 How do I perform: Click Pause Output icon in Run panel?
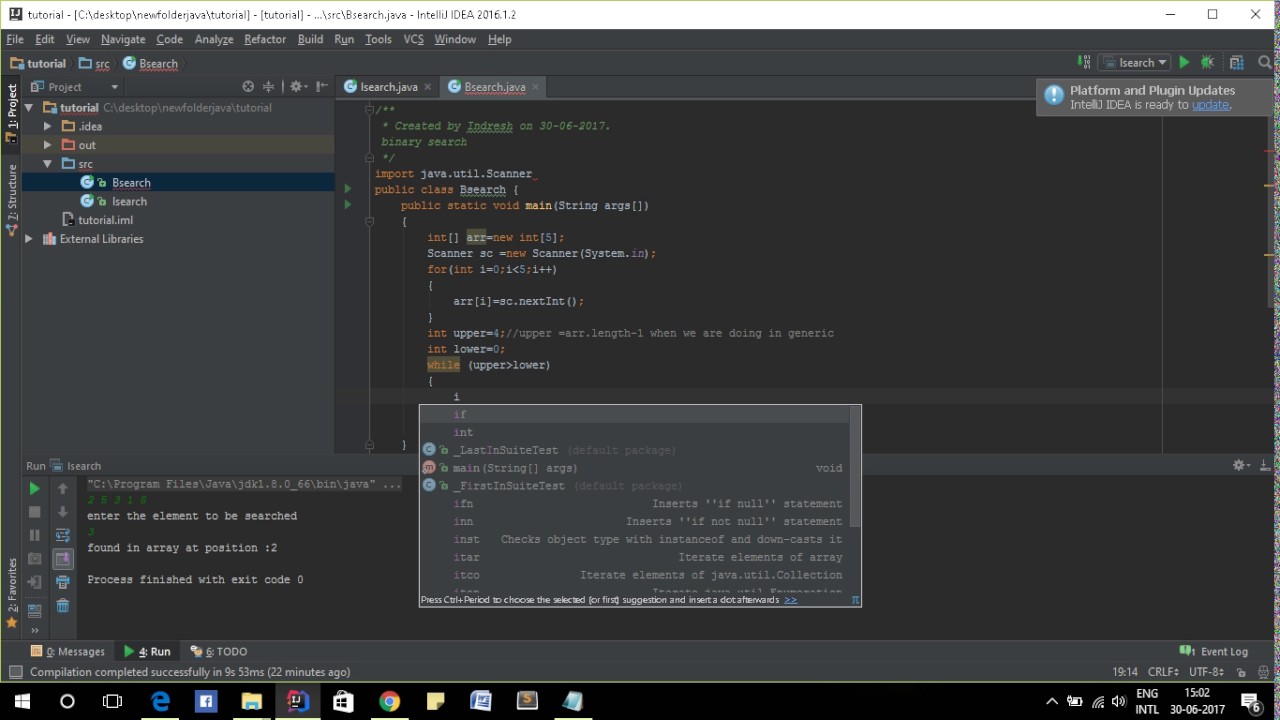[x=34, y=535]
